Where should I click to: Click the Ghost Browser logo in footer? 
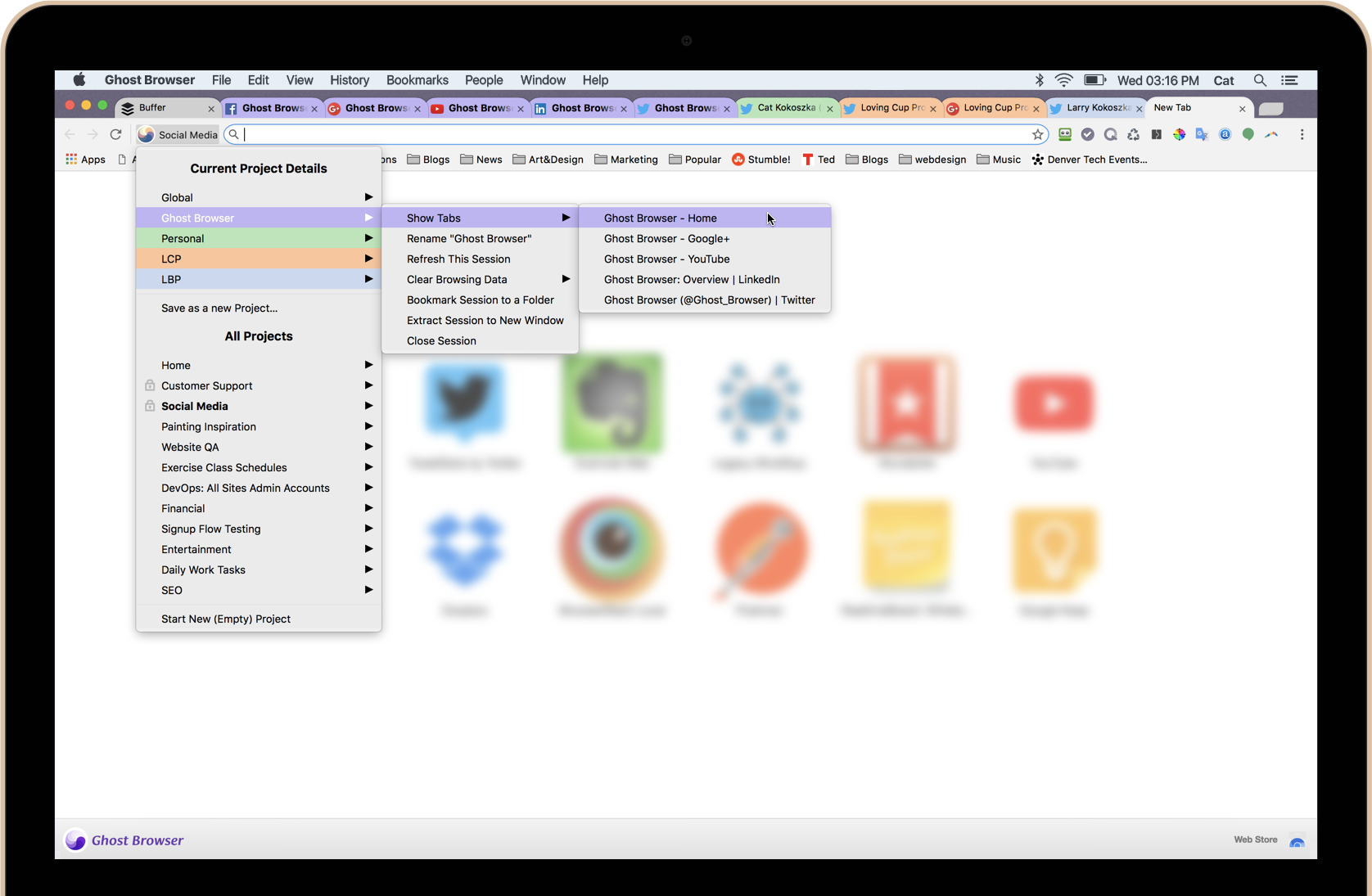tap(124, 840)
